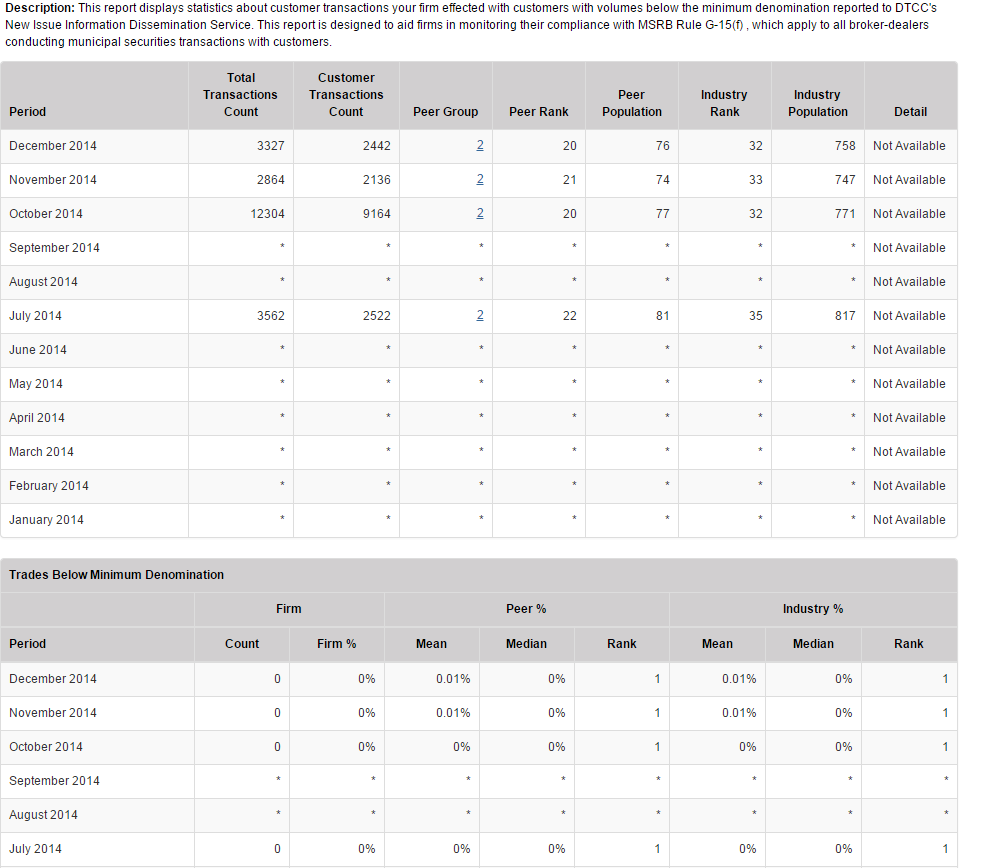The width and height of the screenshot is (989, 868).
Task: Click Peer % Rank link for July 2014
Action: click(x=657, y=849)
